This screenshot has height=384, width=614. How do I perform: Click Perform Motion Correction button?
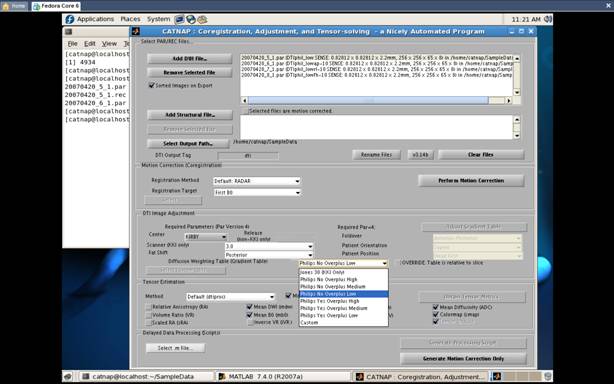pyautogui.click(x=471, y=181)
